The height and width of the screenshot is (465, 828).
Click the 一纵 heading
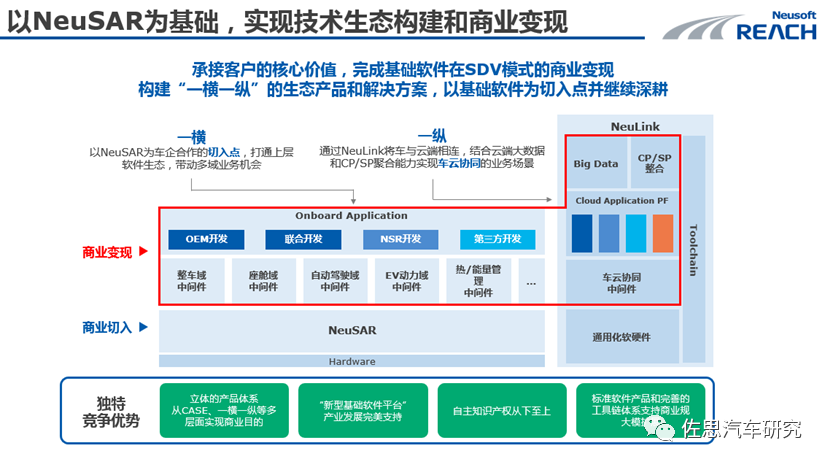432,136
